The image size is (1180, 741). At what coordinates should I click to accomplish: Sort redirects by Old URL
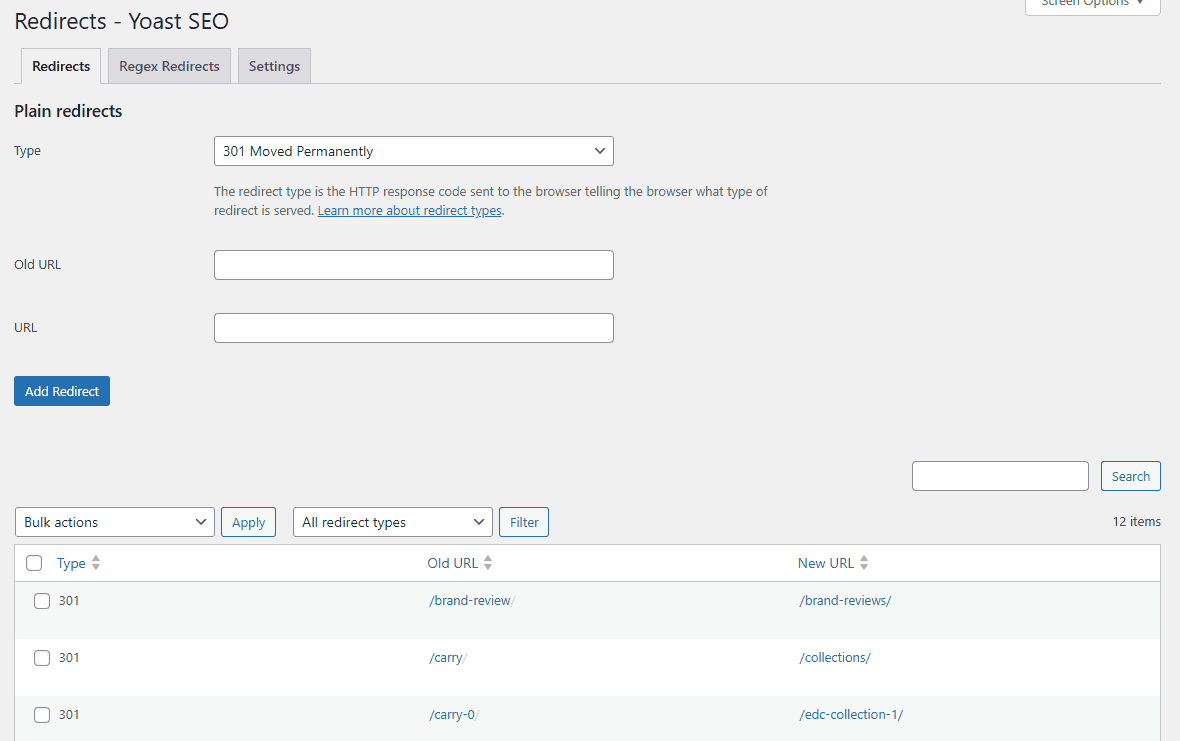pos(452,563)
